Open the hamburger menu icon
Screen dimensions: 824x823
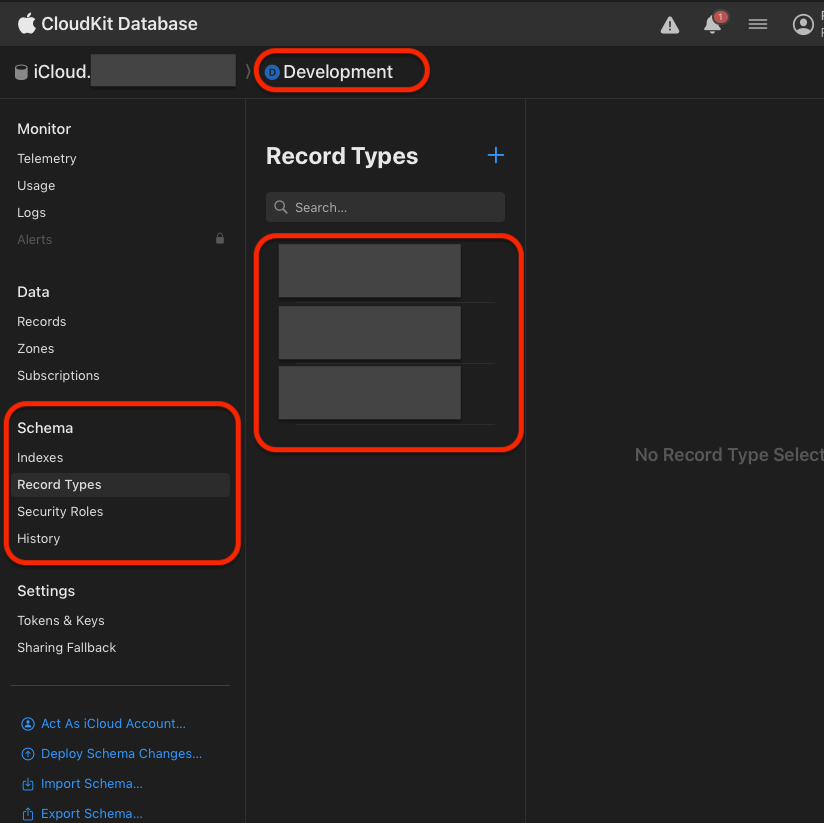(758, 25)
